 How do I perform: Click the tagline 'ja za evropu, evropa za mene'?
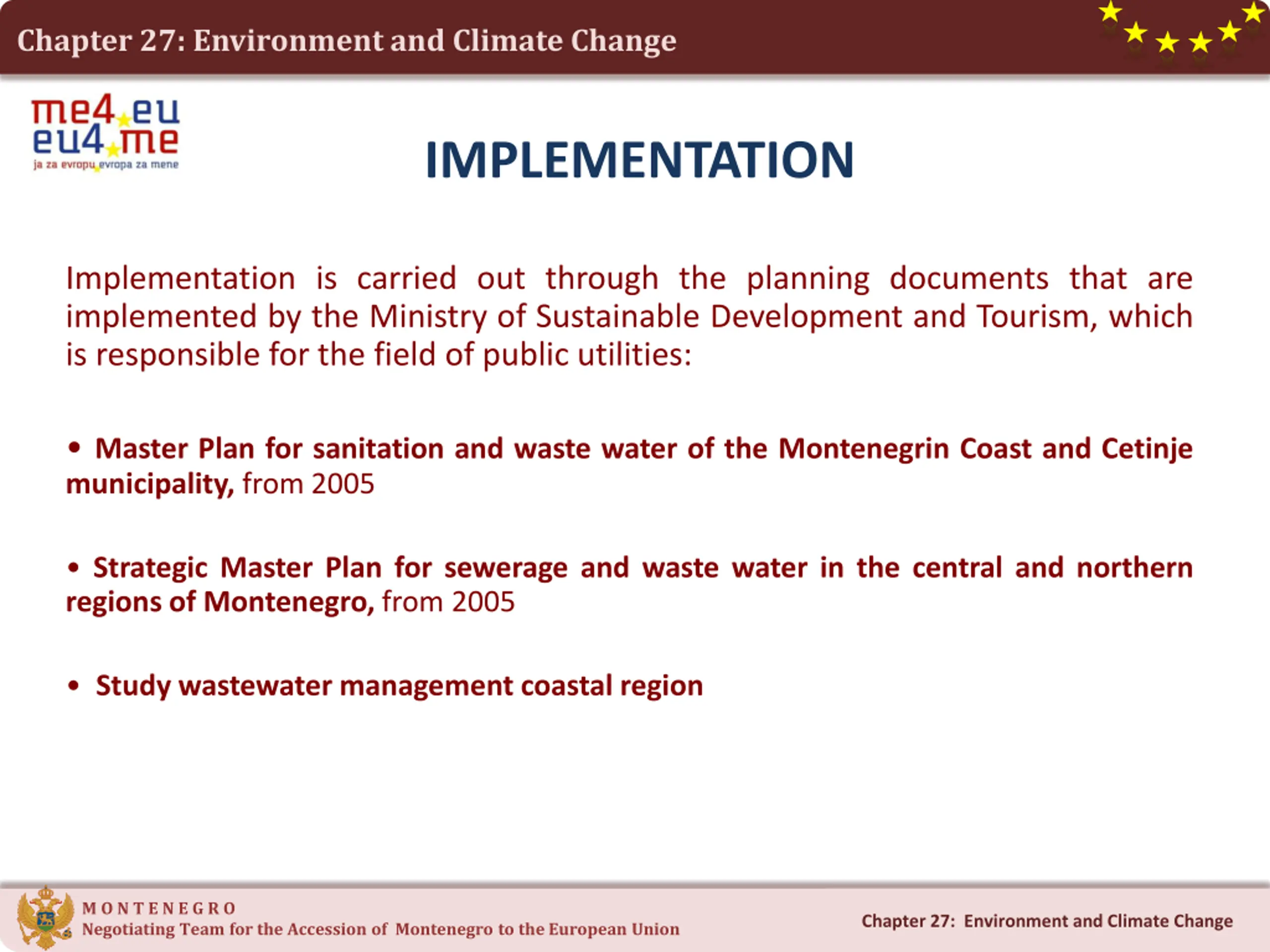pos(106,165)
